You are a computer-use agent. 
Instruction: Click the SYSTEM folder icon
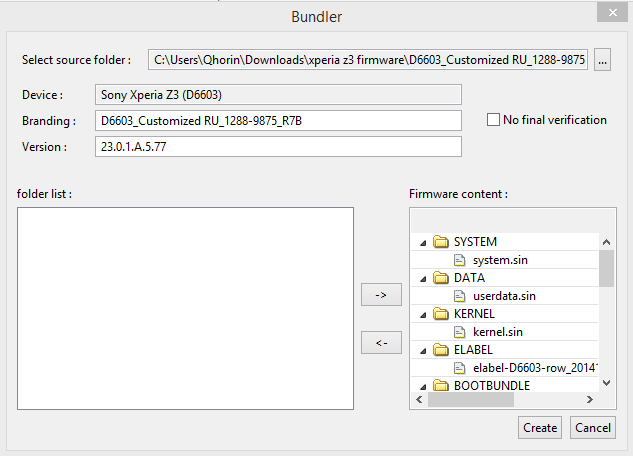tap(440, 242)
